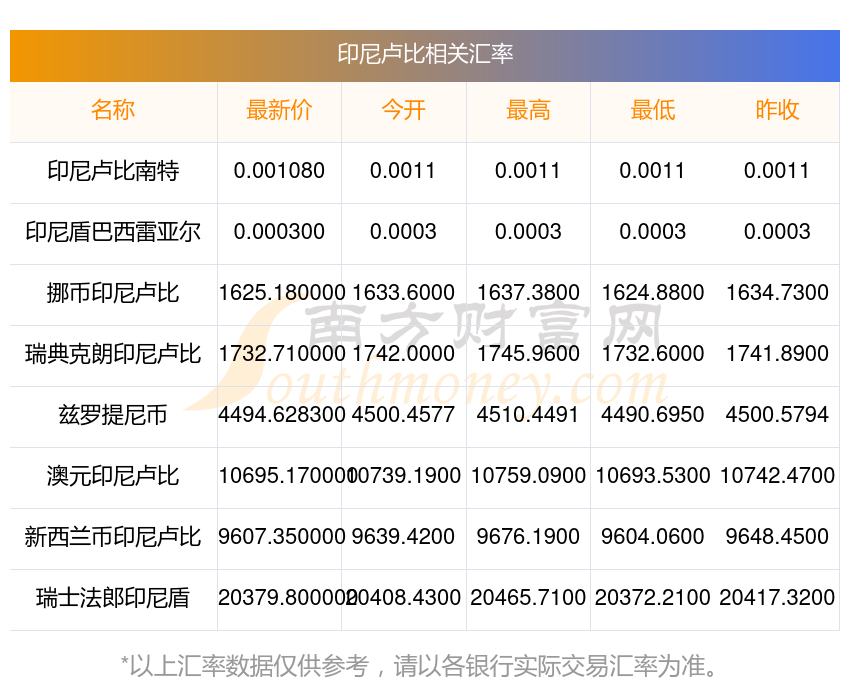Screen dimensions: 850x698
Task: Select the latest price 9607.350000
Action: pos(281,537)
